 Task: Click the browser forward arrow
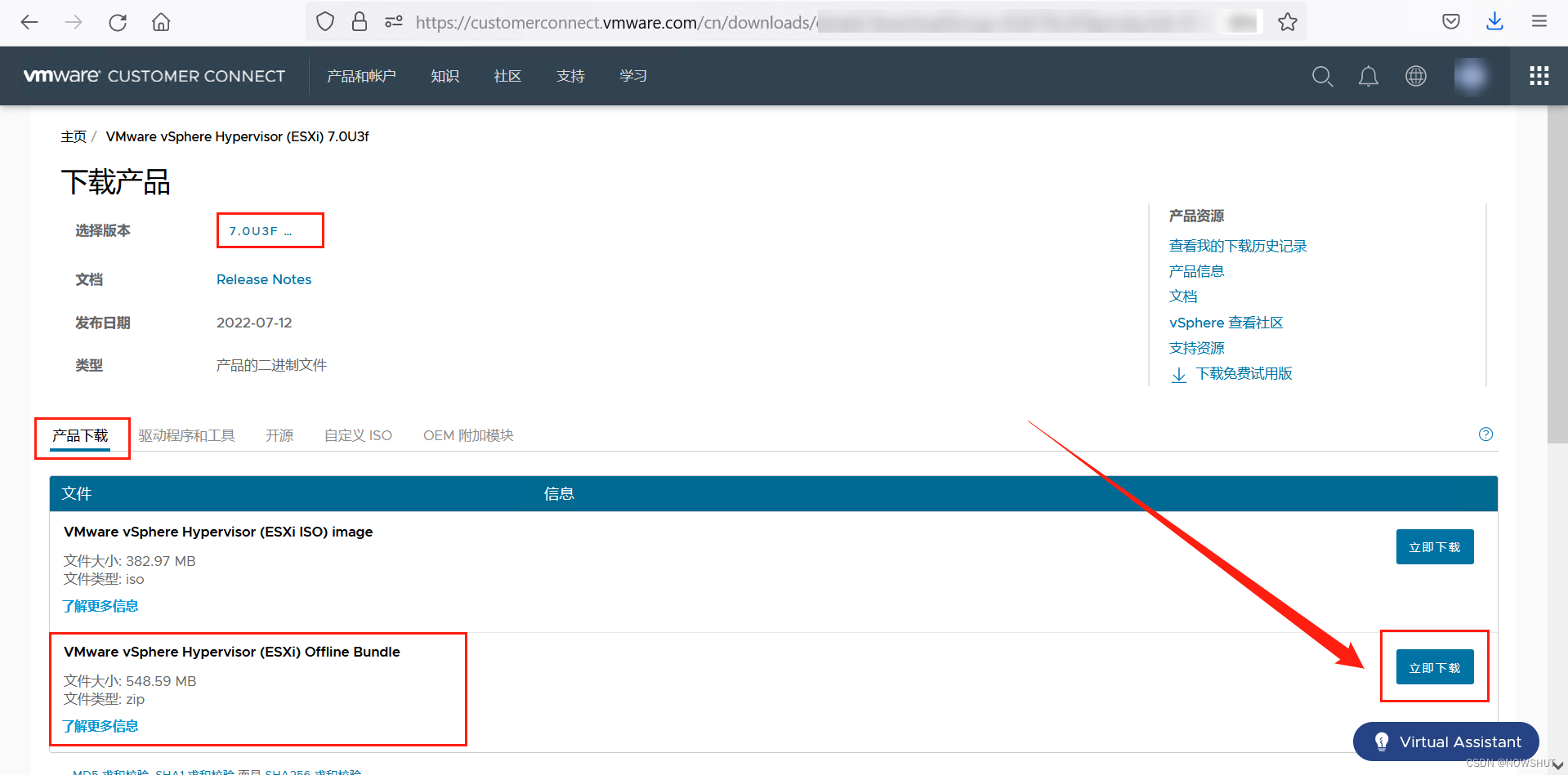coord(74,22)
